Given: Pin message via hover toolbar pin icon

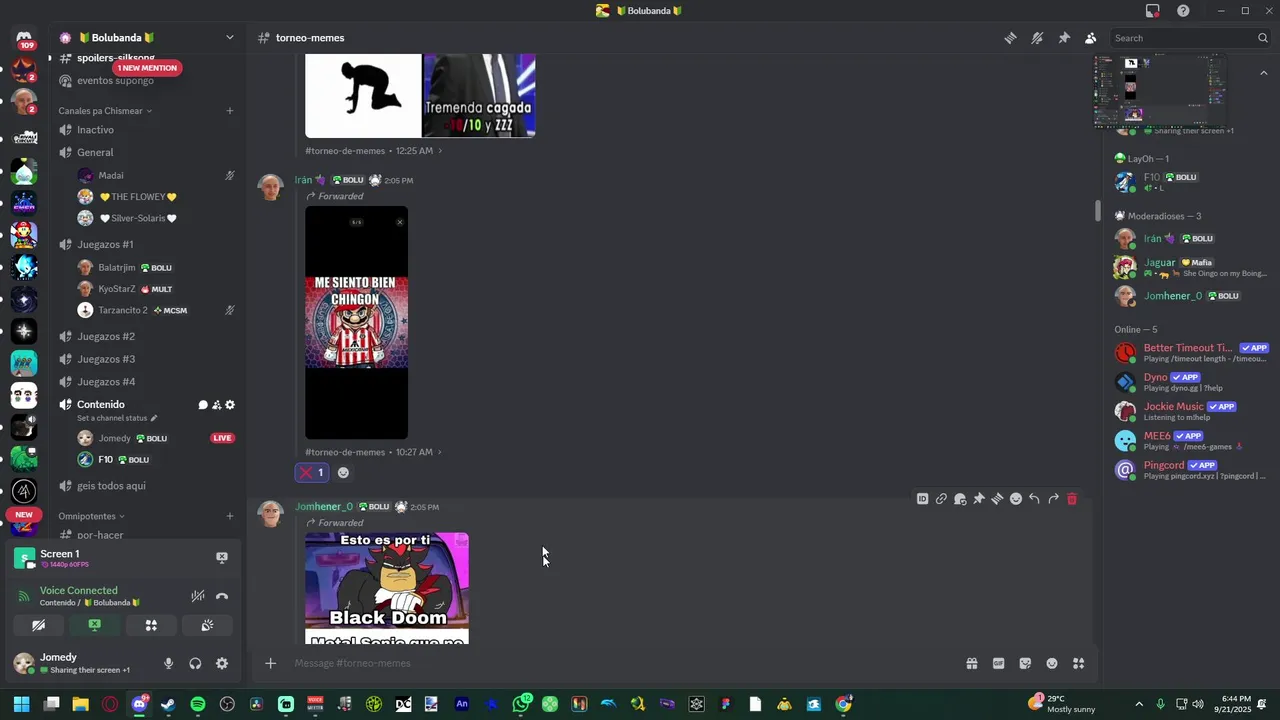Looking at the screenshot, I should pyautogui.click(x=979, y=499).
